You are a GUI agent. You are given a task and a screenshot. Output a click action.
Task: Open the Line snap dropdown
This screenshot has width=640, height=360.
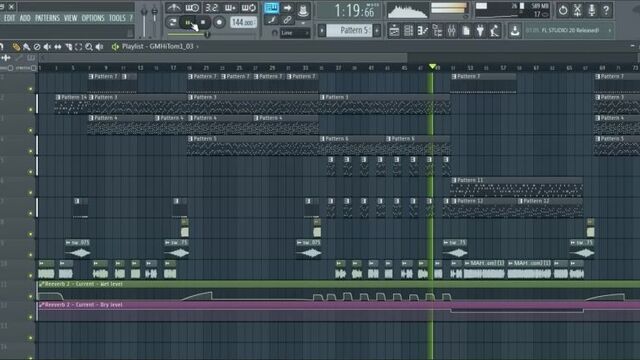click(295, 33)
